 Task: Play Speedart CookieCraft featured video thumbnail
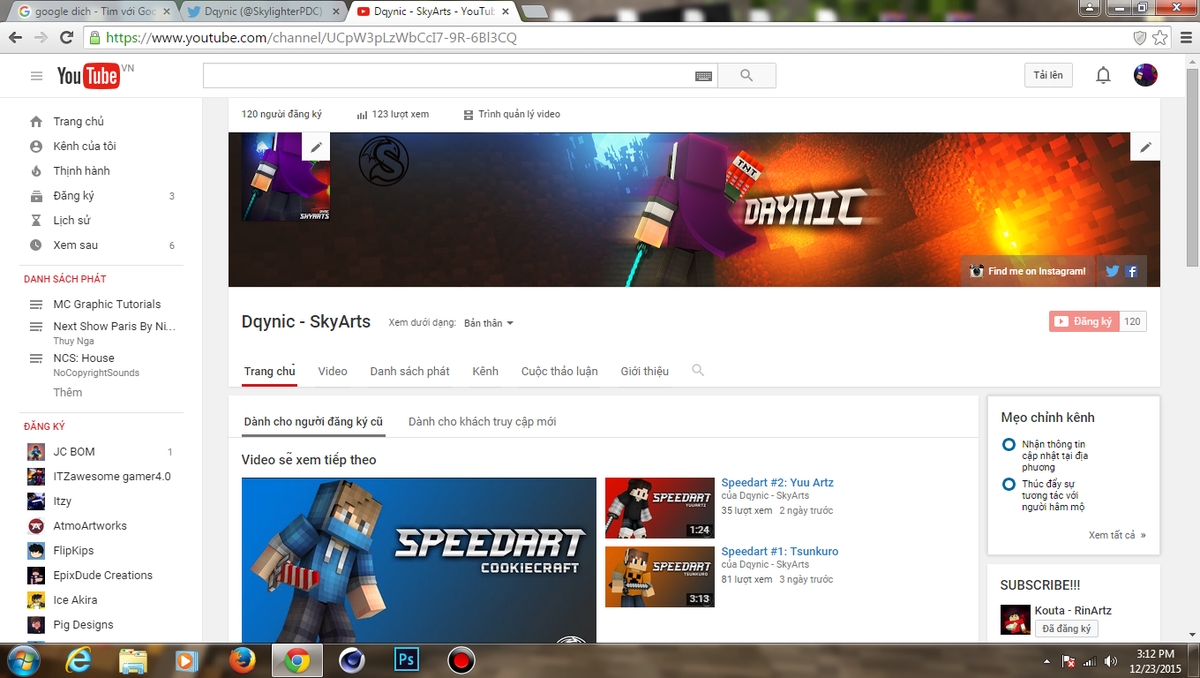419,560
